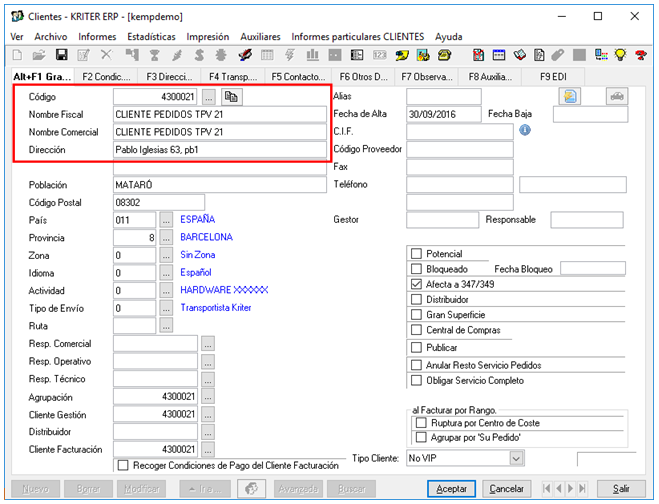
Task: Click the blue info icon next to C.I.F.
Action: (524, 130)
